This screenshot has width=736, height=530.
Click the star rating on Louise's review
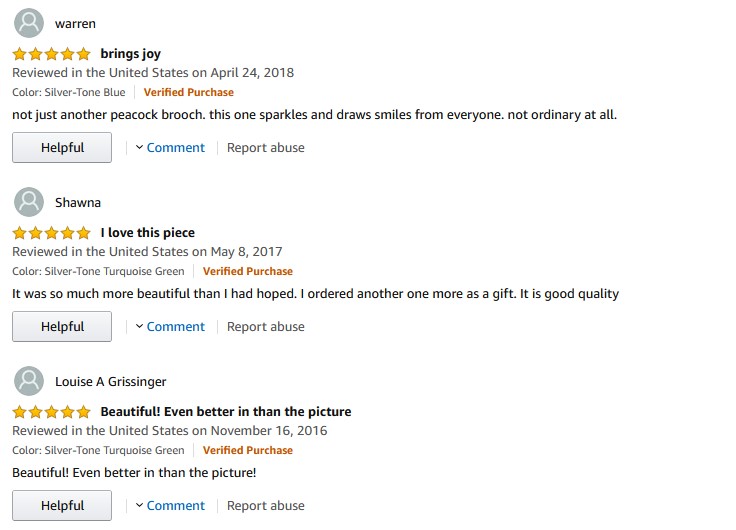point(51,412)
